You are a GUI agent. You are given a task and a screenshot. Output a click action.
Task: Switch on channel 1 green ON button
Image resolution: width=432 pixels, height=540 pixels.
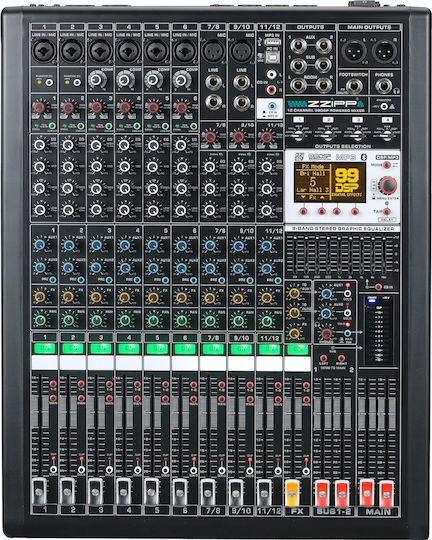pyautogui.click(x=45, y=349)
